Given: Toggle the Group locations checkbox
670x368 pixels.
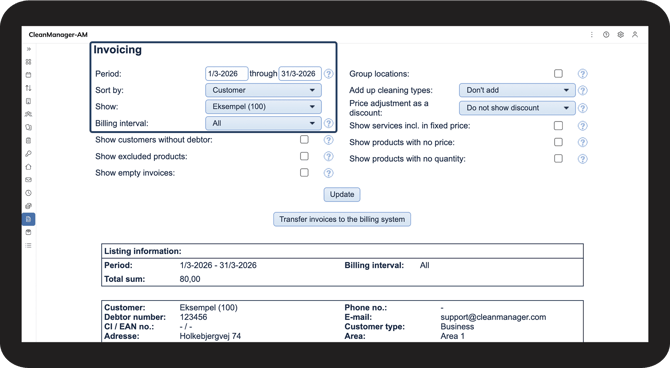Looking at the screenshot, I should [558, 73].
